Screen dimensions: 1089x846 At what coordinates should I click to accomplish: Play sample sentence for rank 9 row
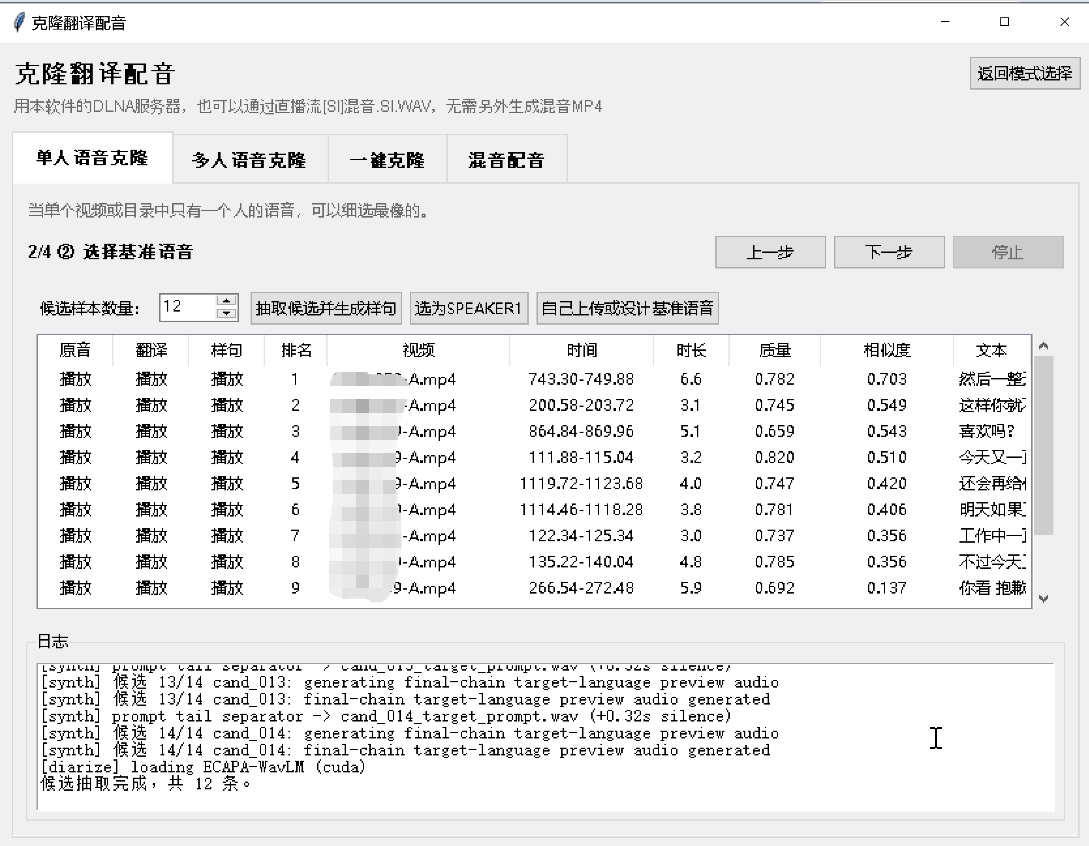(x=226, y=588)
